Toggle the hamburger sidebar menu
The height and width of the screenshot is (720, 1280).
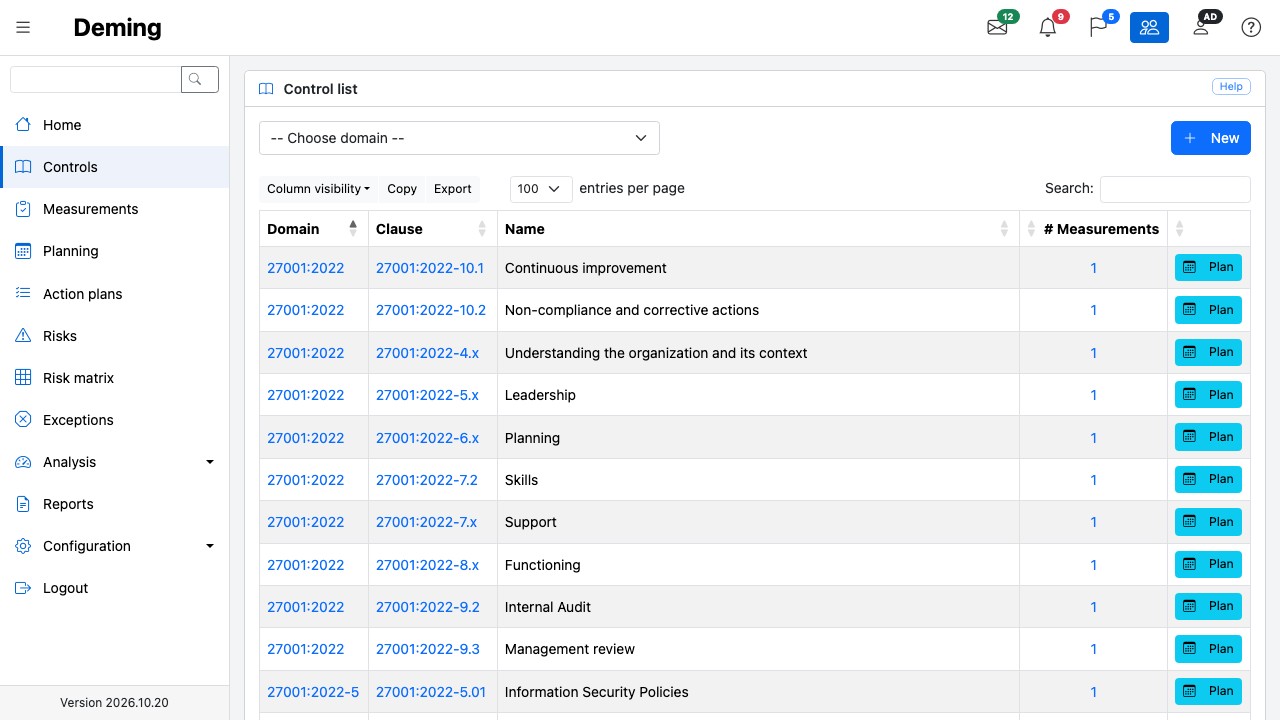(x=23, y=28)
